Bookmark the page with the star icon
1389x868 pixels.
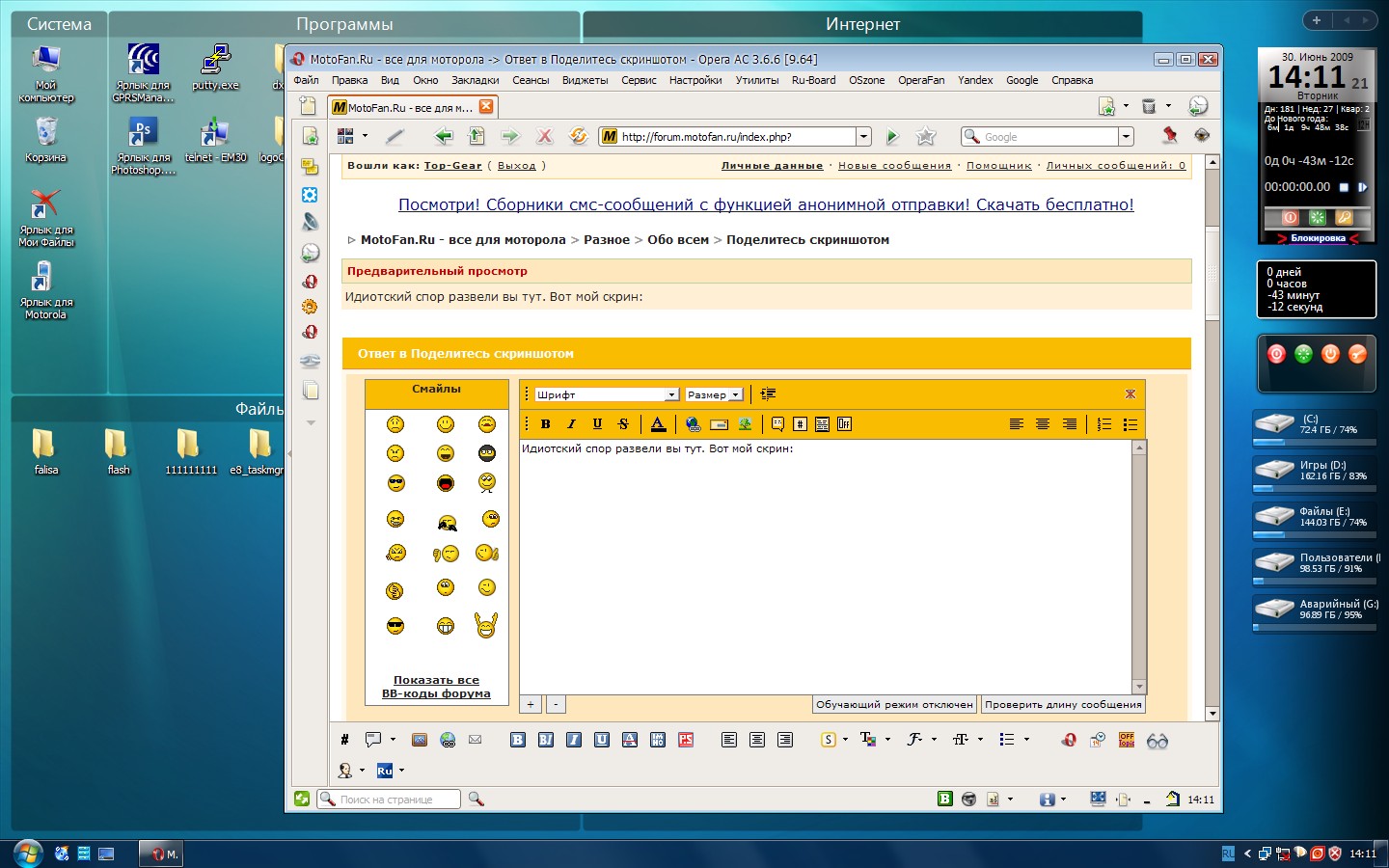click(x=926, y=136)
